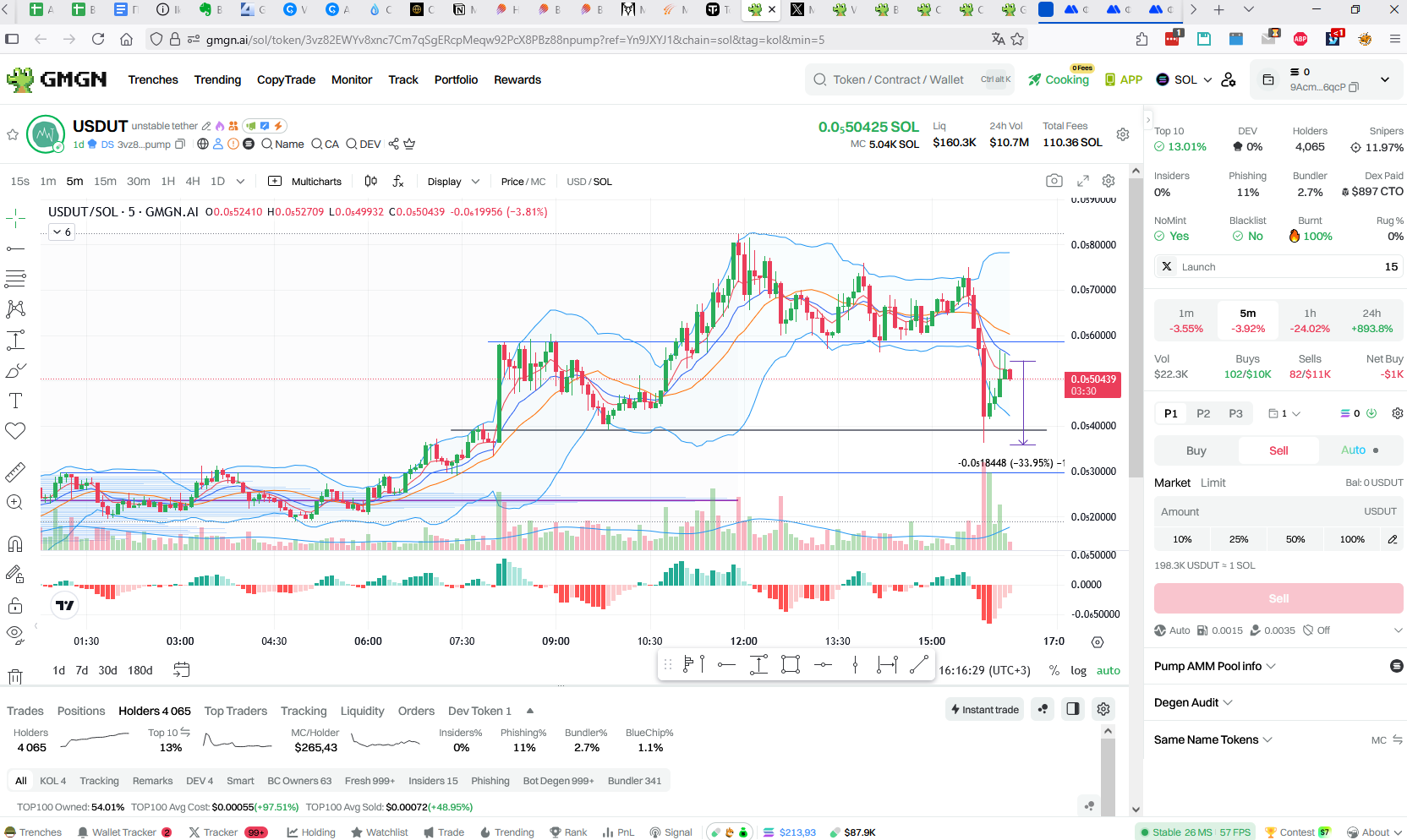
Task: Collapse indicator legend showing 6
Action: tap(63, 232)
